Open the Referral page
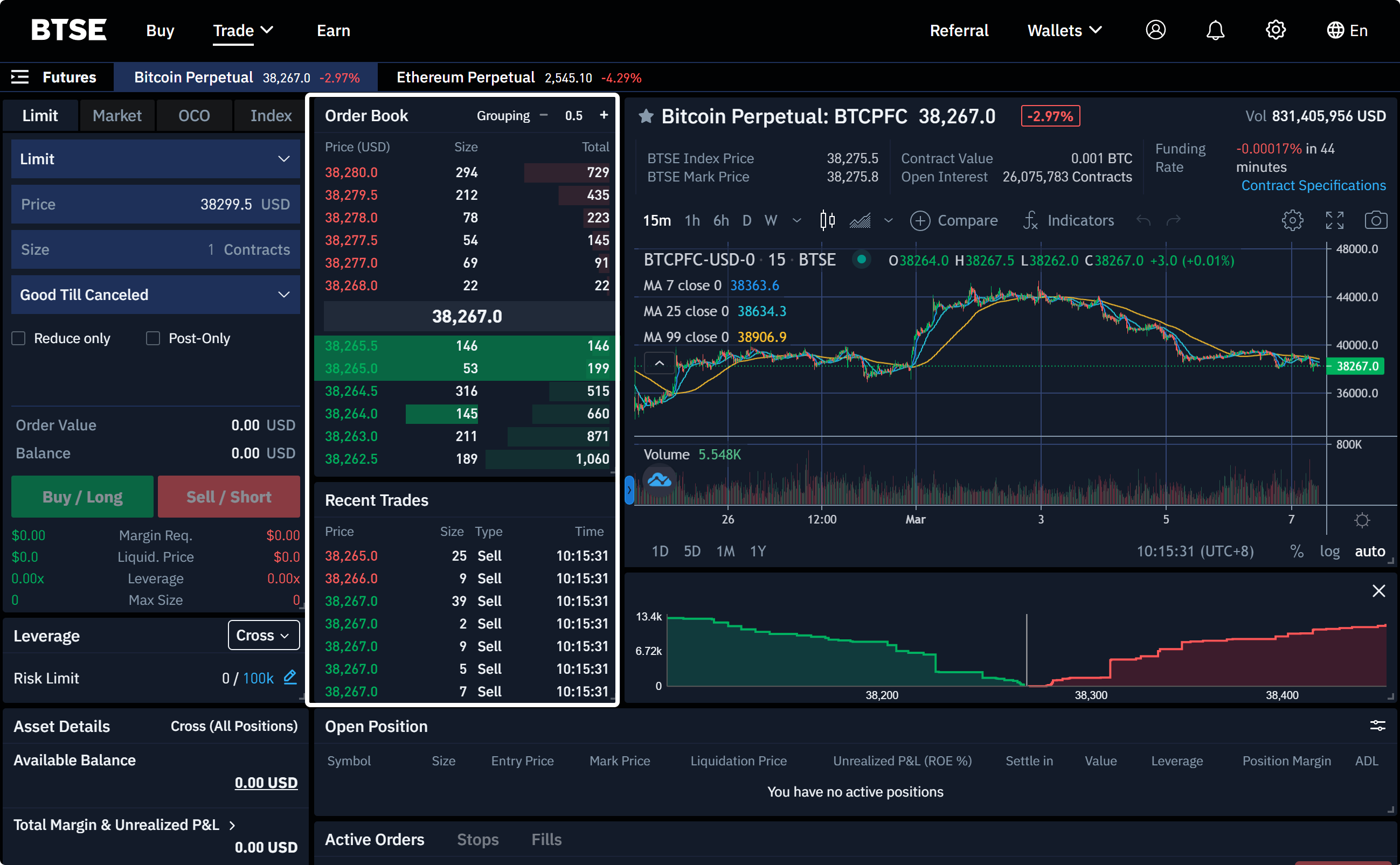1400x865 pixels. tap(959, 30)
